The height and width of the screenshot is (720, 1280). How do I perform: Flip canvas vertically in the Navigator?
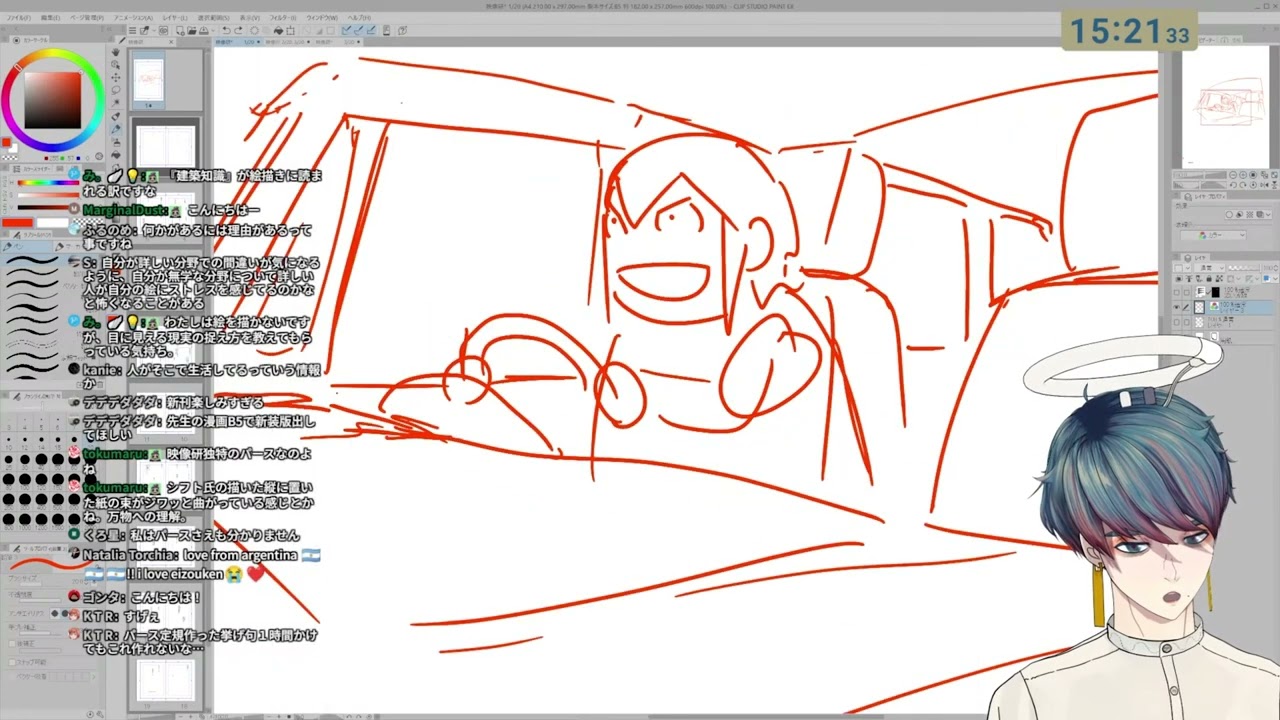point(1275,185)
